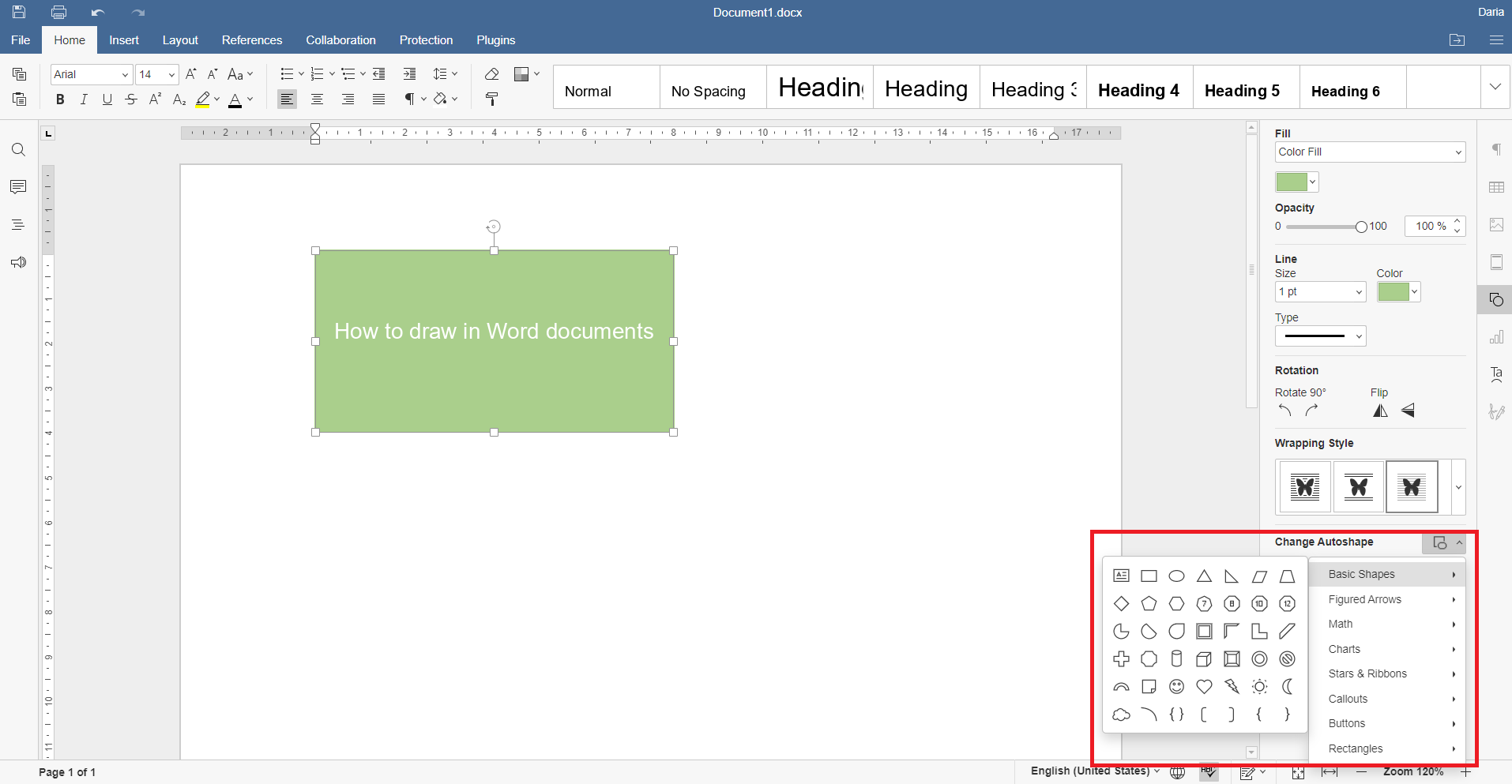
Task: Enable center paragraph alignment
Action: [x=317, y=99]
